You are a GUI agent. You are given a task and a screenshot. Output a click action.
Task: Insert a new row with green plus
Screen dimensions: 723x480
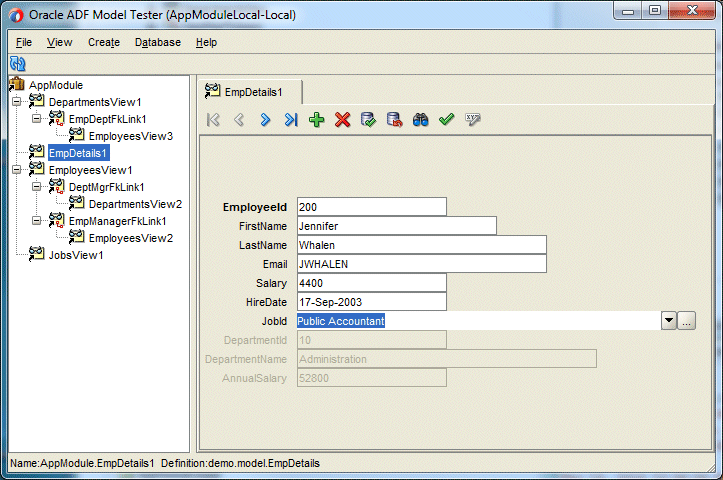tap(317, 120)
